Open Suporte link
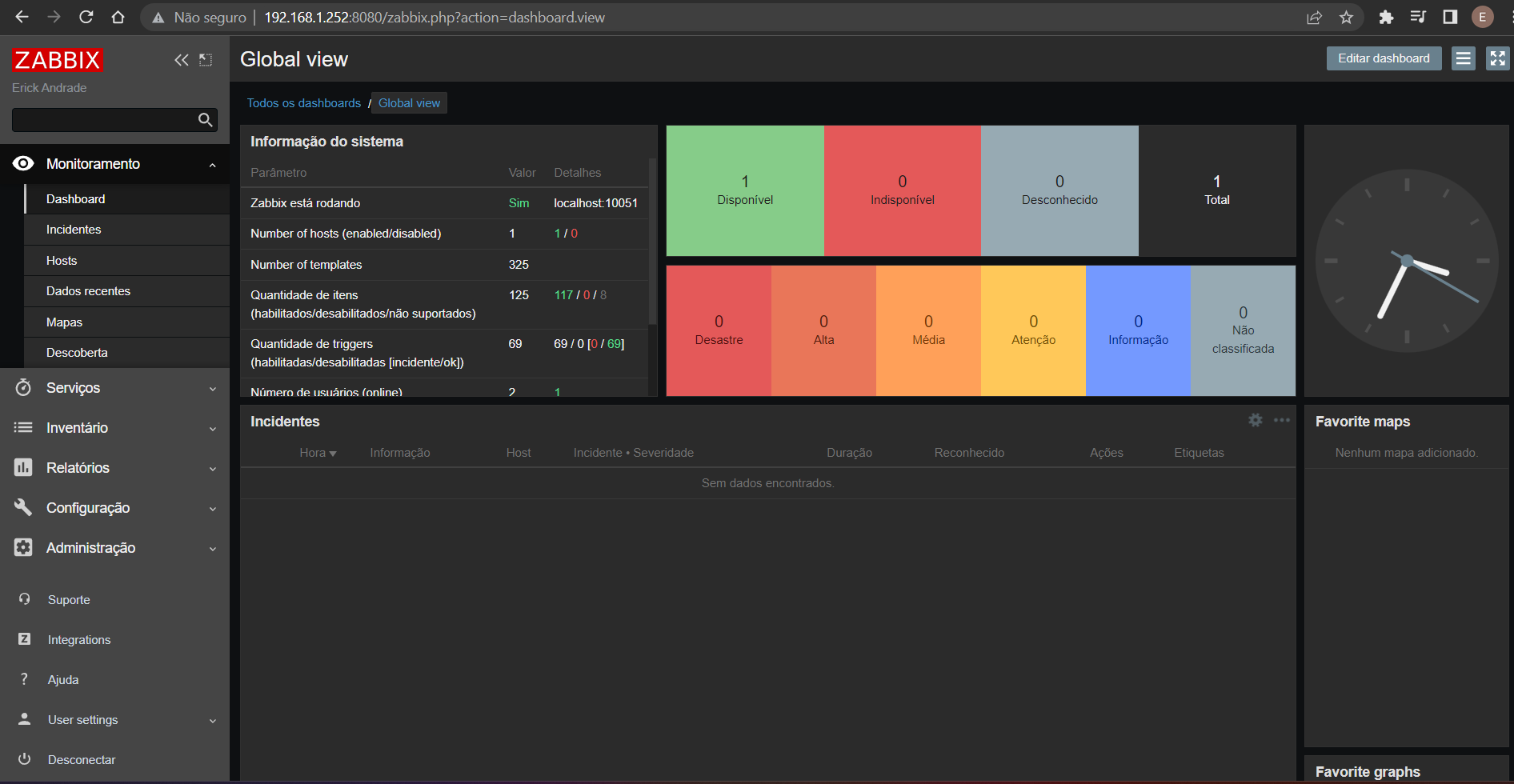1514x784 pixels. coord(69,600)
